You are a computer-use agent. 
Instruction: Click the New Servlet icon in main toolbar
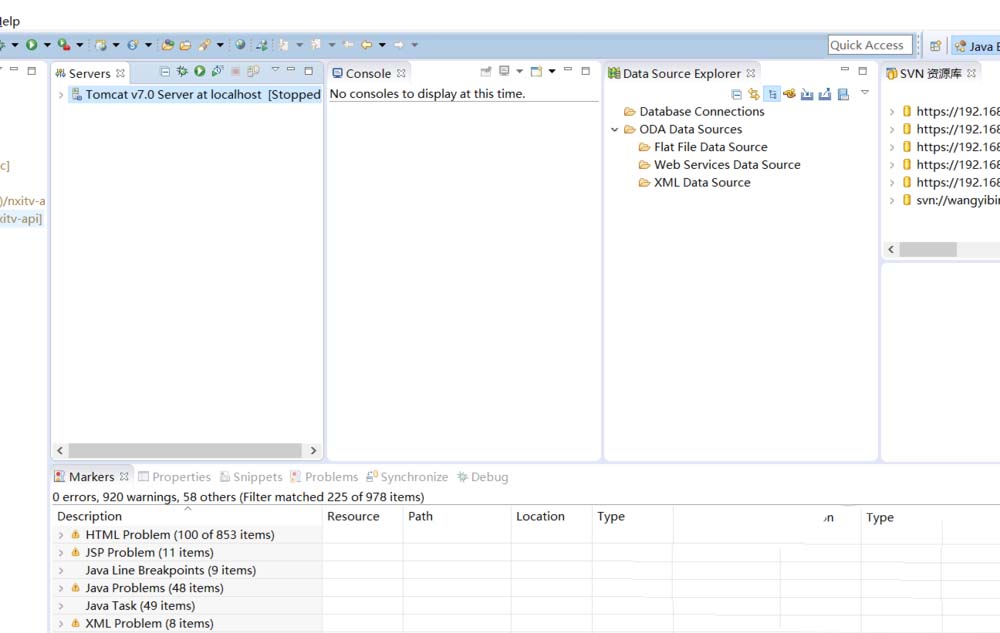point(133,45)
